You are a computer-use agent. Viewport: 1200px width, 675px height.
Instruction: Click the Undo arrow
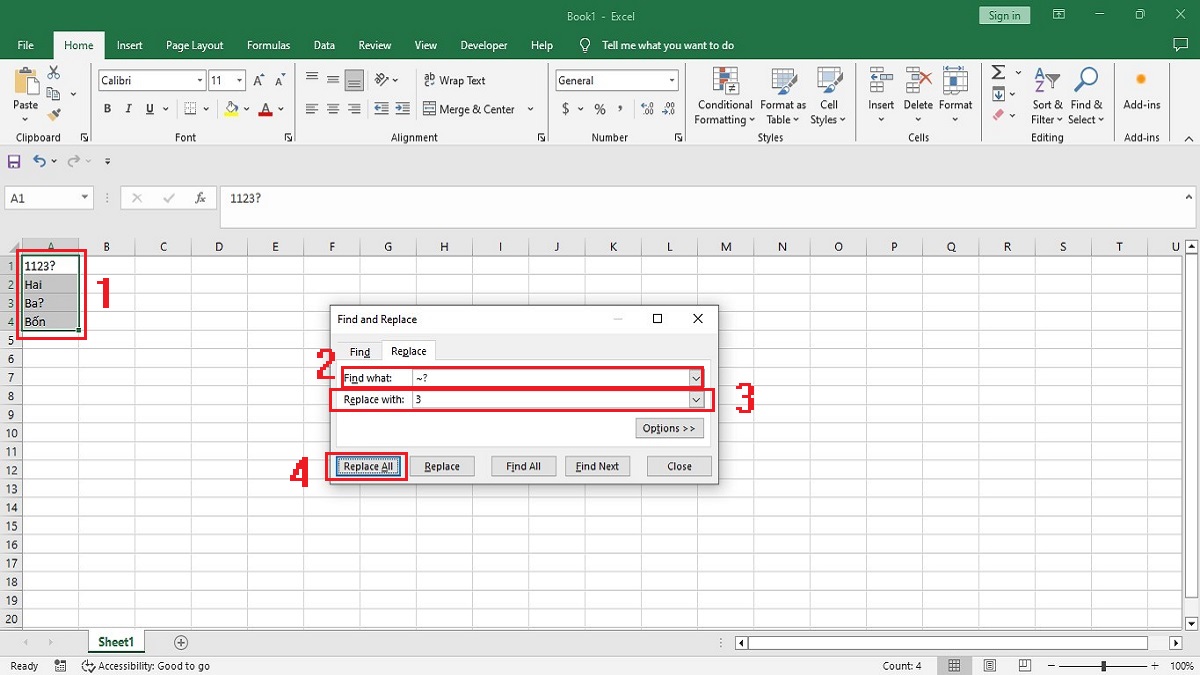(40, 161)
